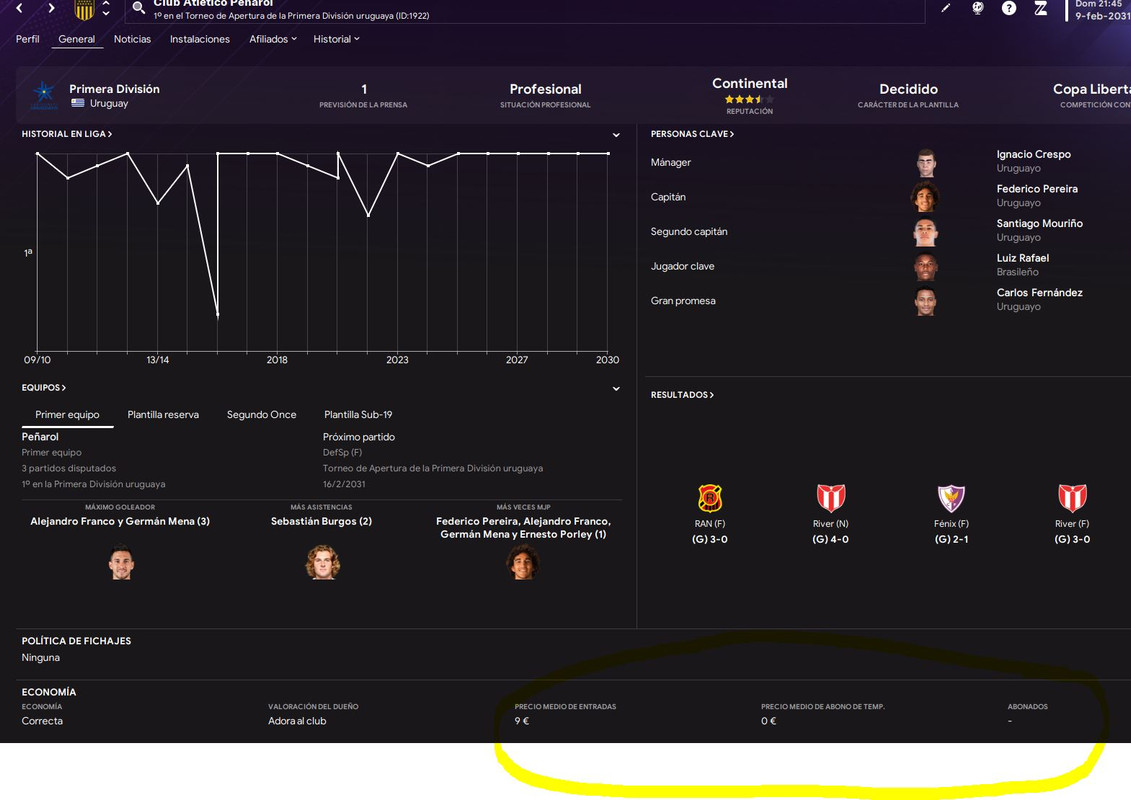Click the search magnifier icon
The height and width of the screenshot is (800, 1131).
click(x=138, y=9)
